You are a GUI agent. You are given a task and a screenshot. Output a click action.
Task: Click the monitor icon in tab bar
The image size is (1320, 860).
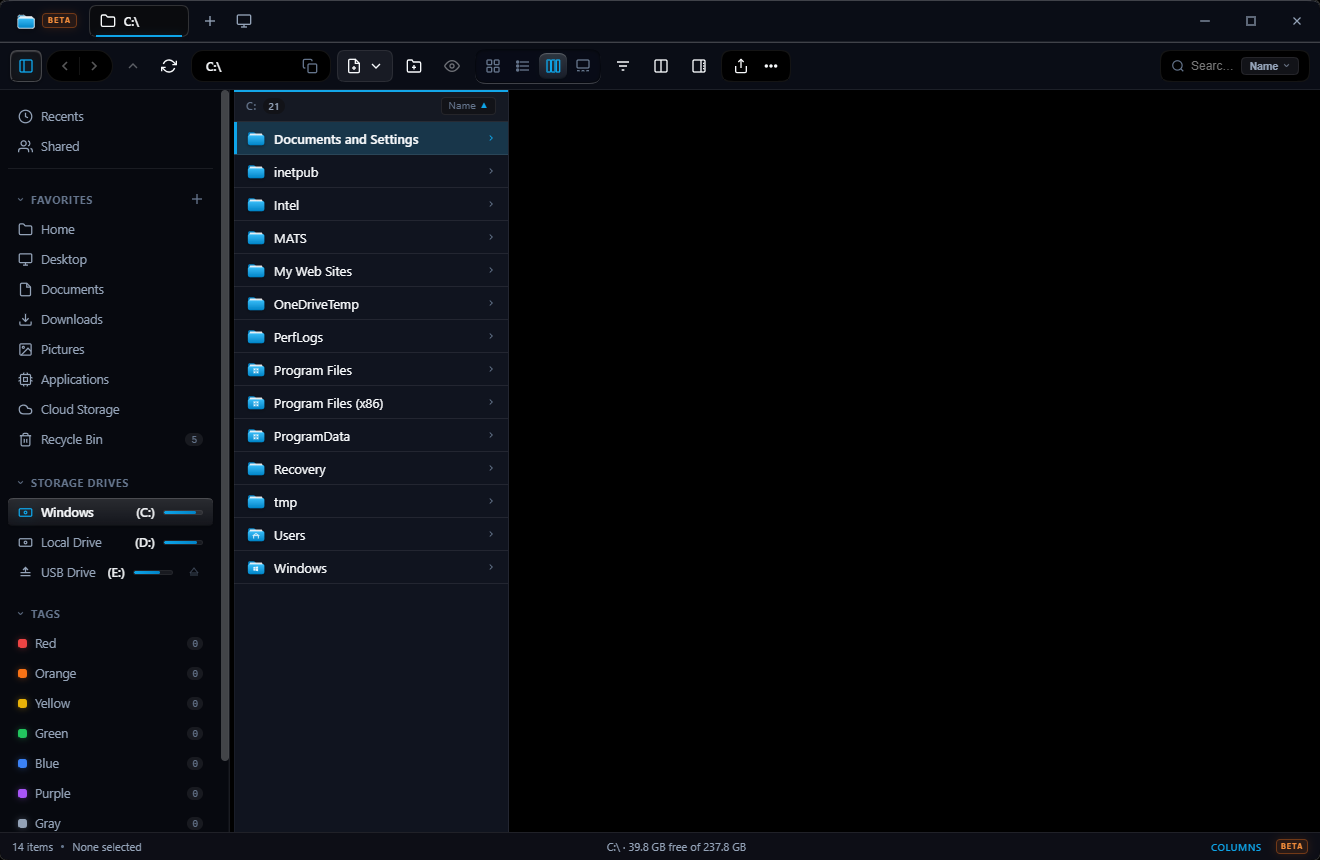[x=244, y=21]
